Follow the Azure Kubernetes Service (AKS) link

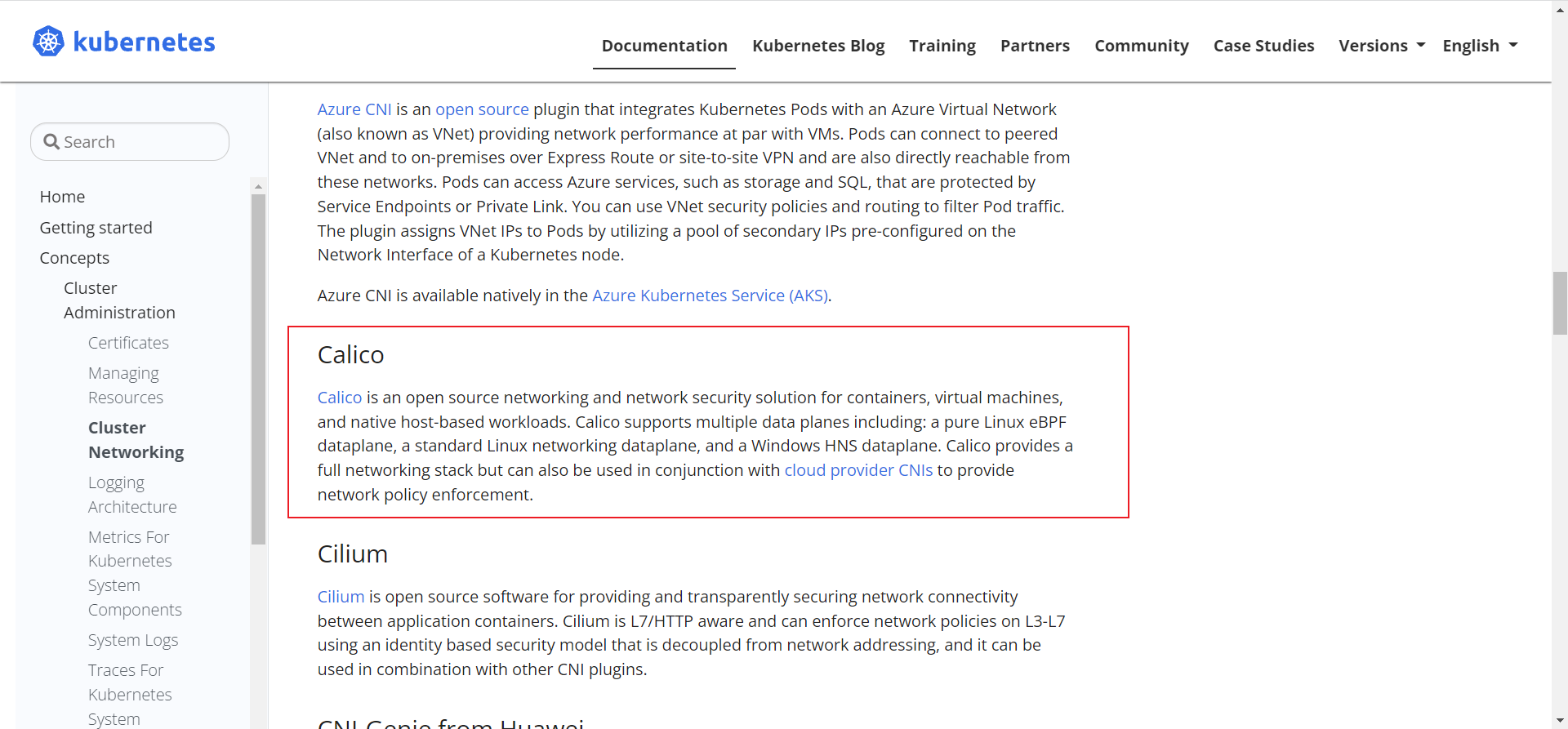(x=710, y=296)
